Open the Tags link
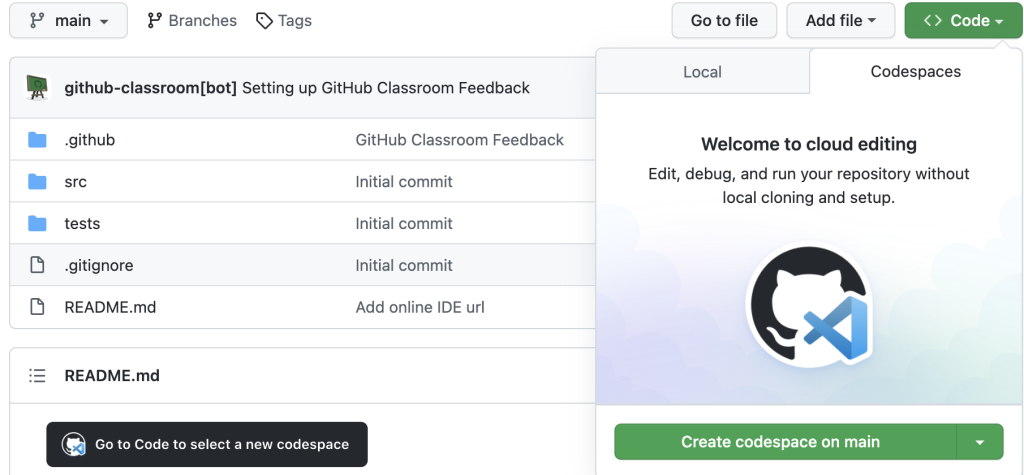1024x475 pixels. 284,20
